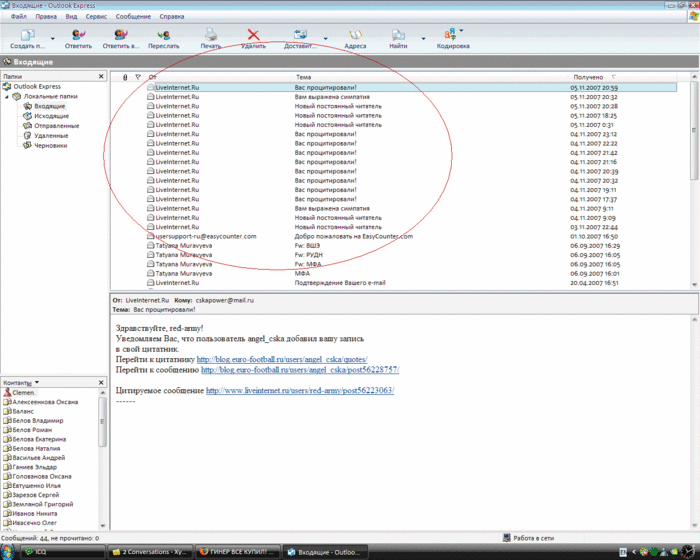700x560 pixels.
Task: Select Outlook Express root in folder tree
Action: (37, 87)
